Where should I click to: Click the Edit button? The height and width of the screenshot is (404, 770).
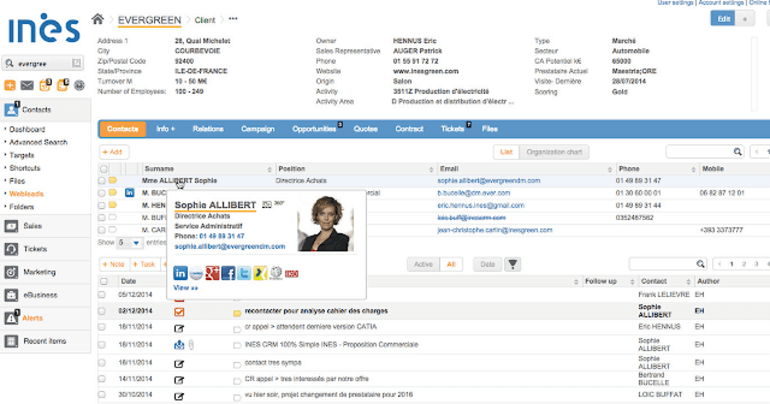coord(723,19)
